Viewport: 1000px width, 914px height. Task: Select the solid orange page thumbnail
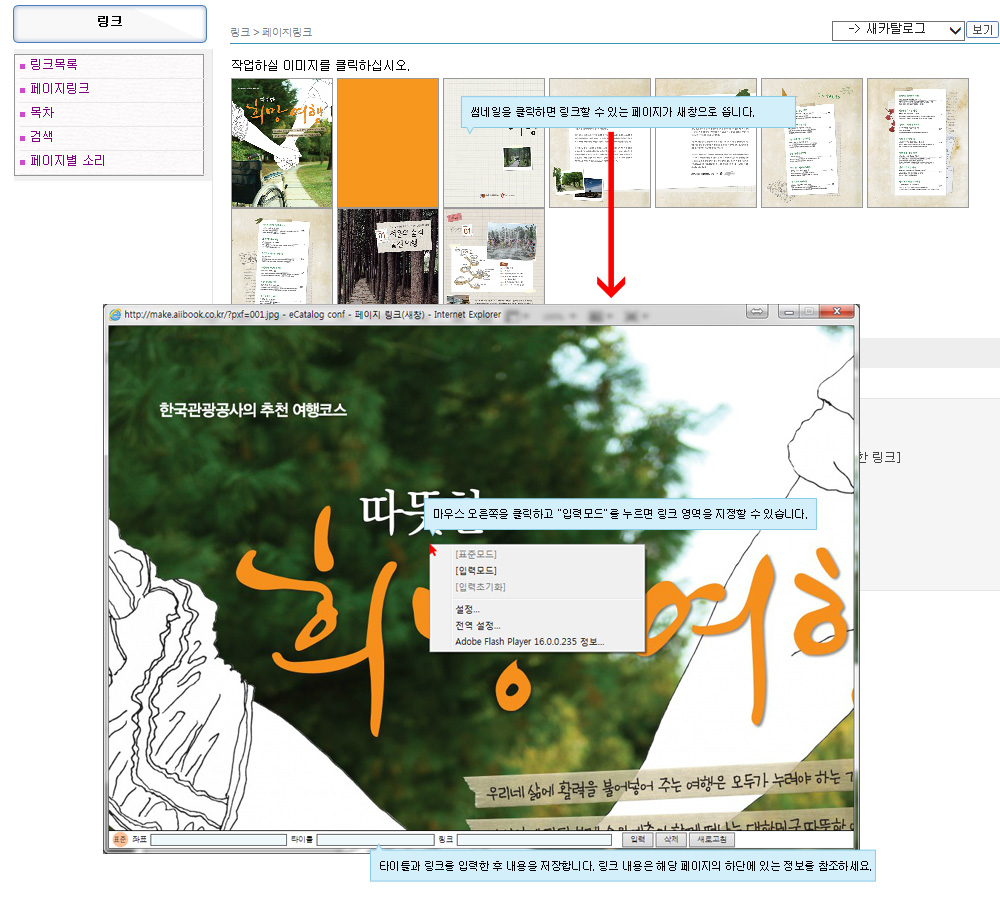(388, 142)
